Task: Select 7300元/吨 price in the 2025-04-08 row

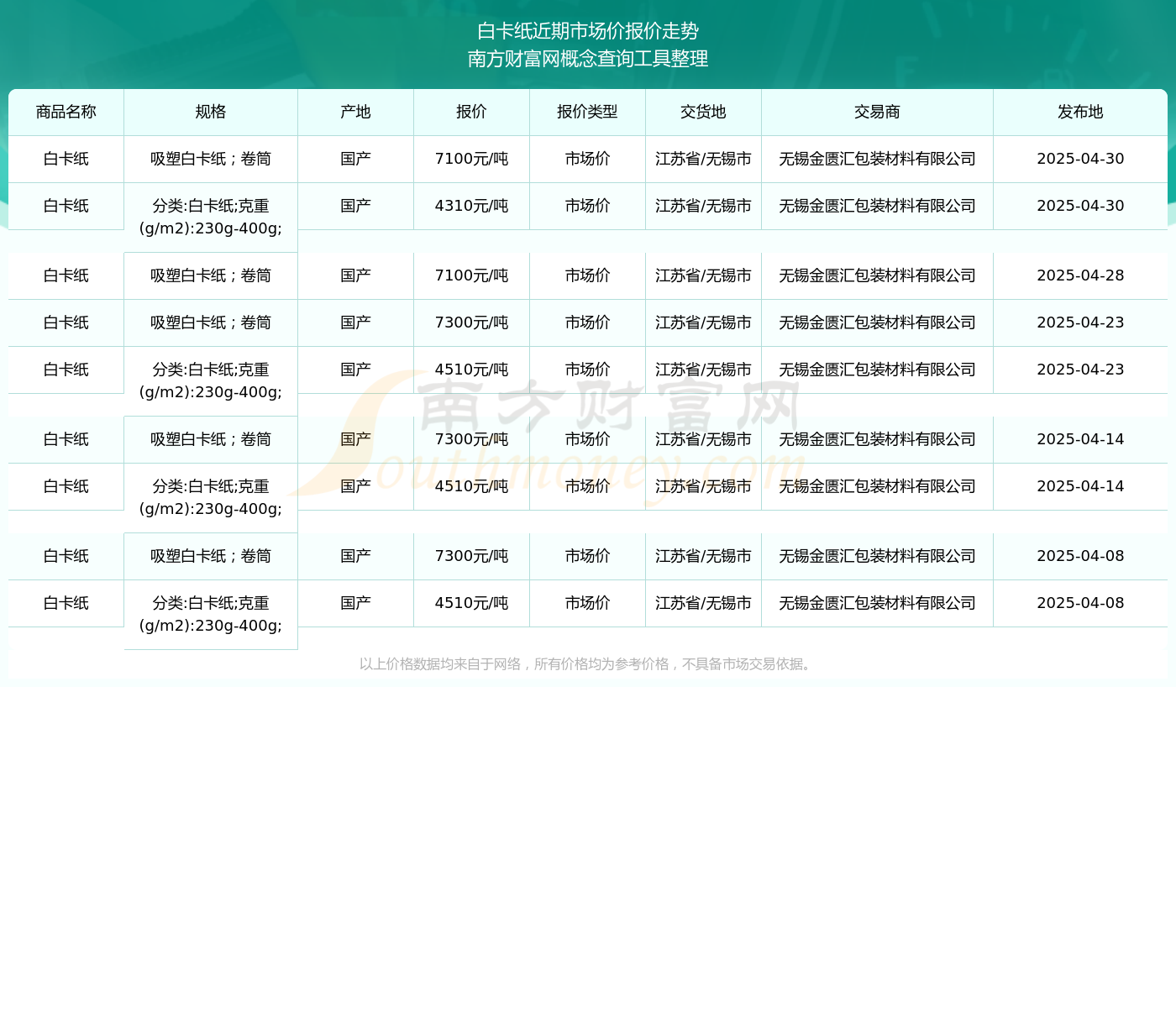Action: [x=471, y=556]
